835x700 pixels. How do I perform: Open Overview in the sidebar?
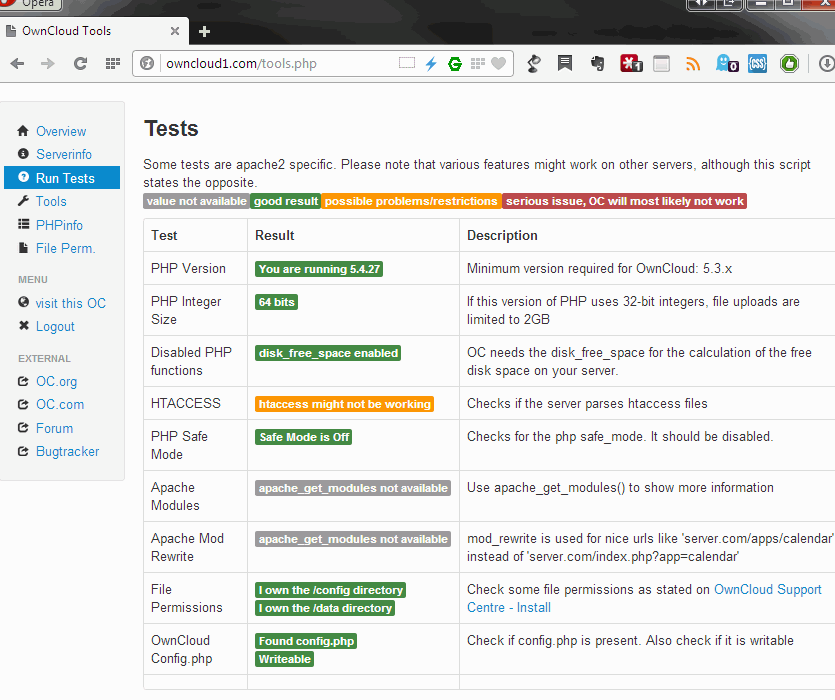(x=61, y=131)
